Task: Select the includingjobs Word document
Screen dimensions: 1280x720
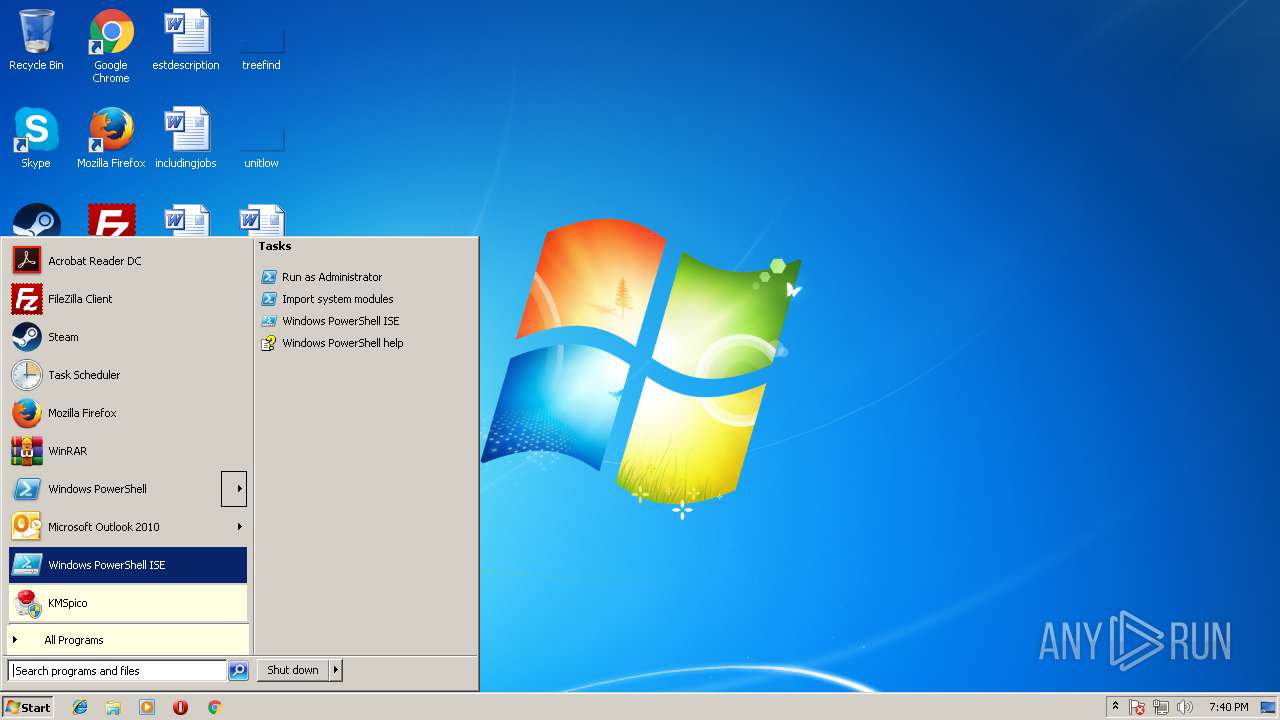Action: click(186, 138)
